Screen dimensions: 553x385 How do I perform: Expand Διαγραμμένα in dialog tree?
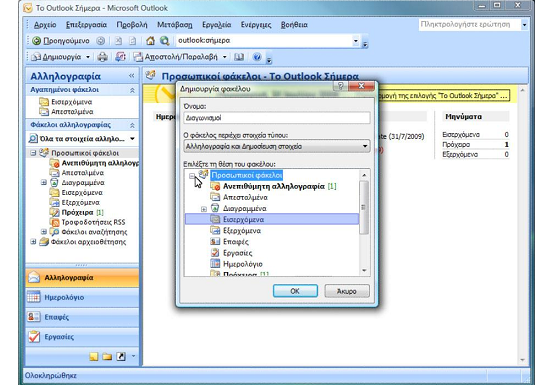pos(204,209)
